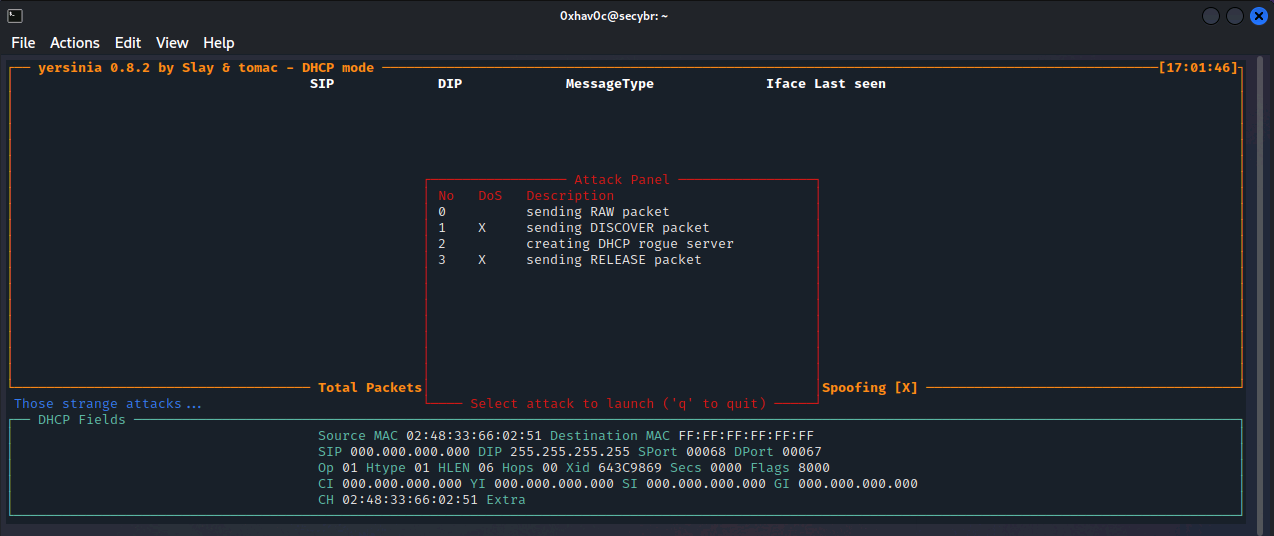
Task: Open the Edit menu
Action: coord(128,43)
